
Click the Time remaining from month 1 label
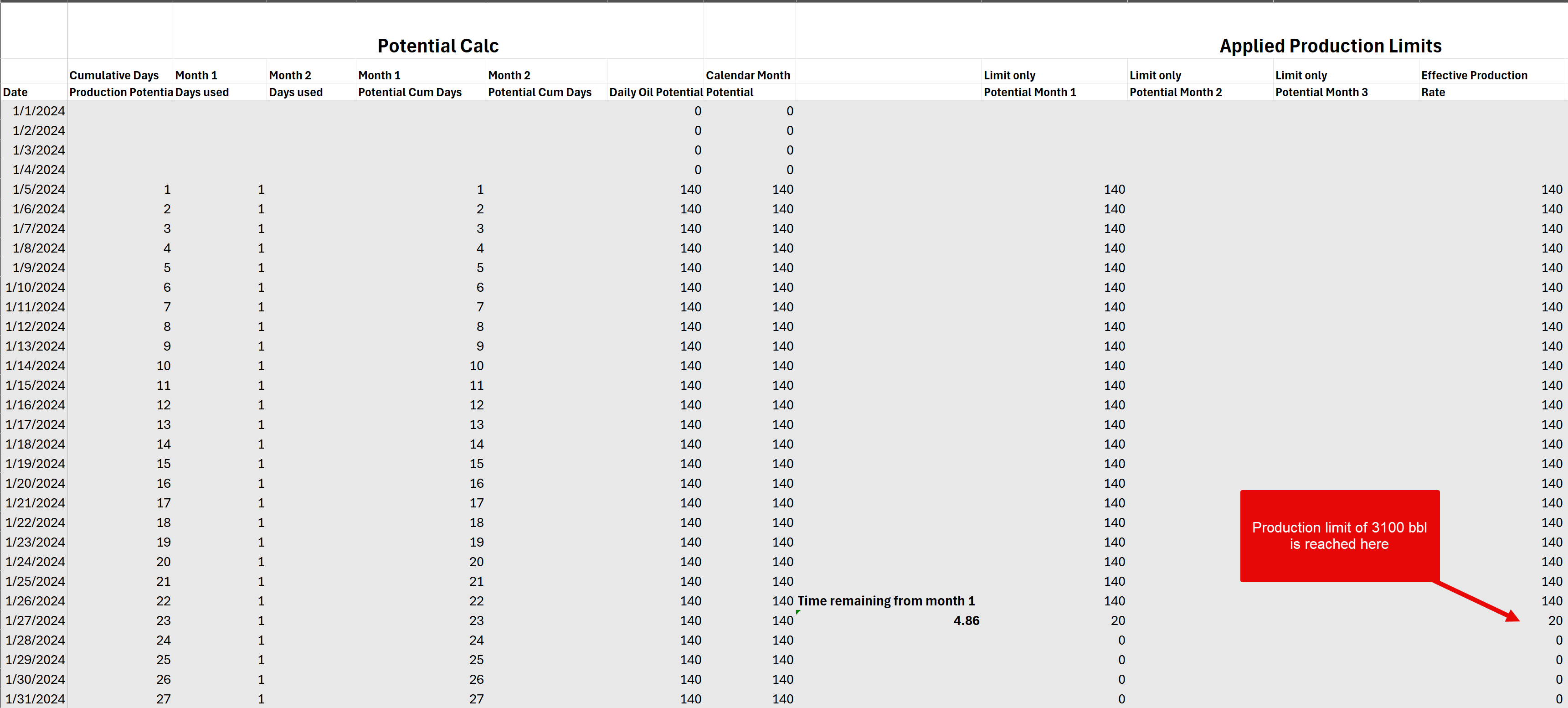click(x=886, y=601)
